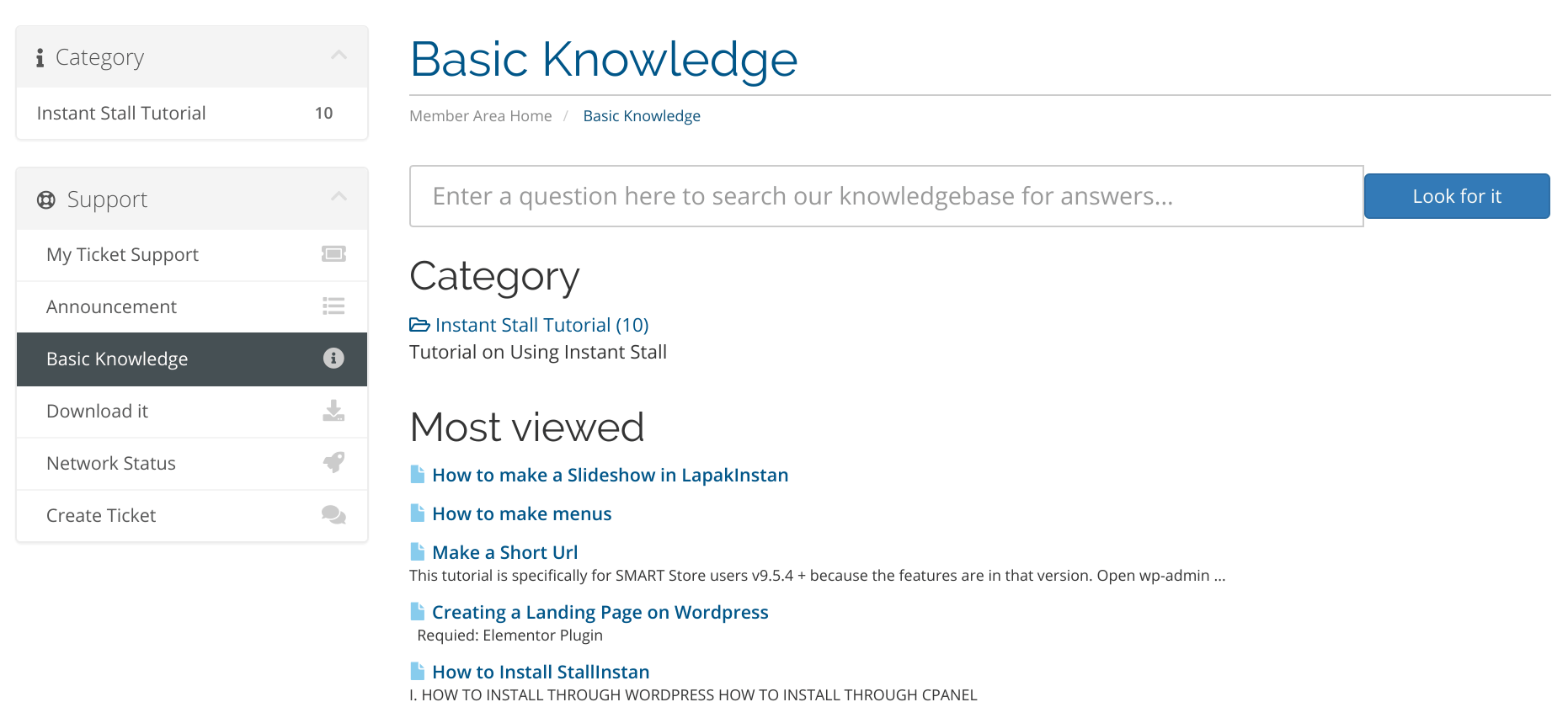Collapse the Category panel using its chevron
This screenshot has width=1568, height=718.
(339, 56)
